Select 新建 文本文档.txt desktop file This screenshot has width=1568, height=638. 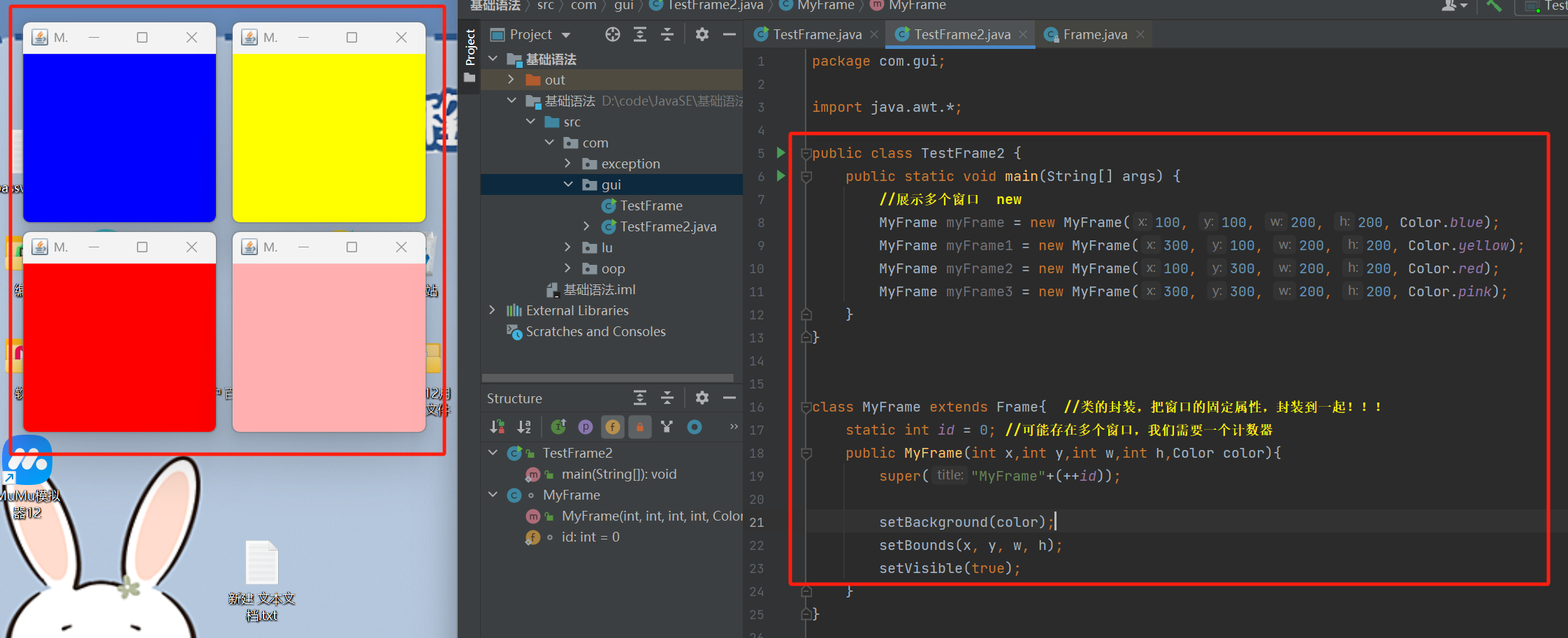point(262,581)
